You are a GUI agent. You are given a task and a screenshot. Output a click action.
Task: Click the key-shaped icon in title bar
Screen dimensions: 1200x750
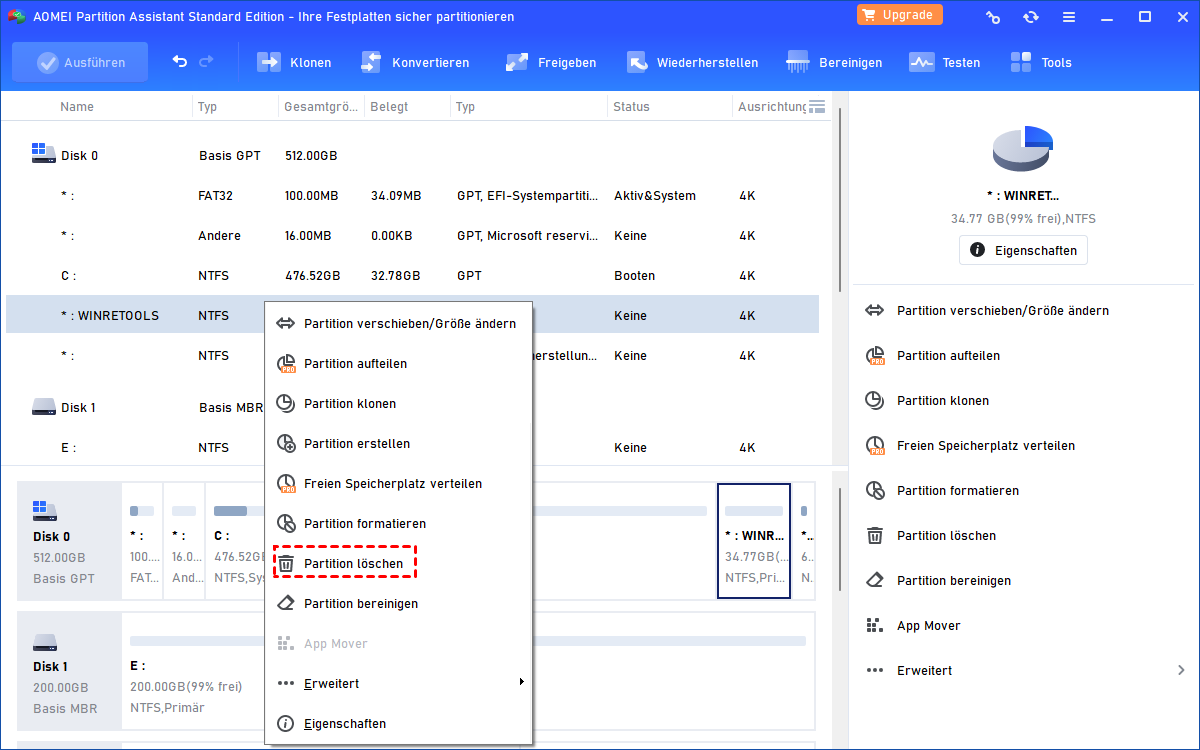coord(993,17)
